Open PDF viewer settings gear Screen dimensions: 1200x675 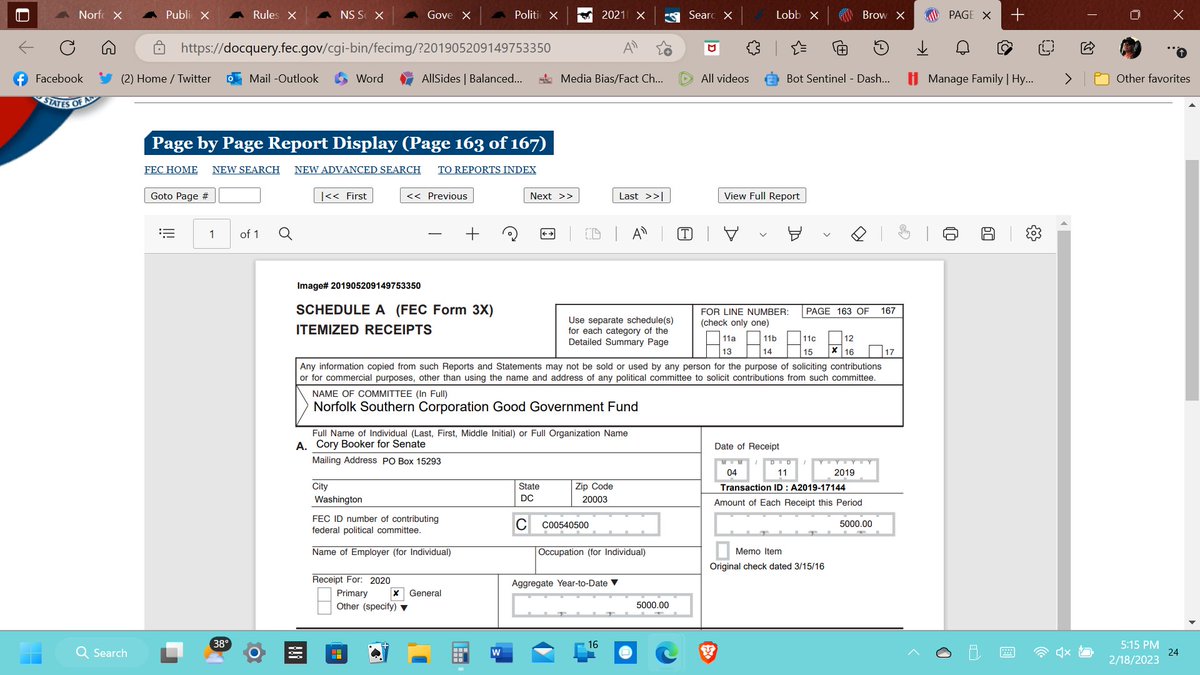[1034, 234]
